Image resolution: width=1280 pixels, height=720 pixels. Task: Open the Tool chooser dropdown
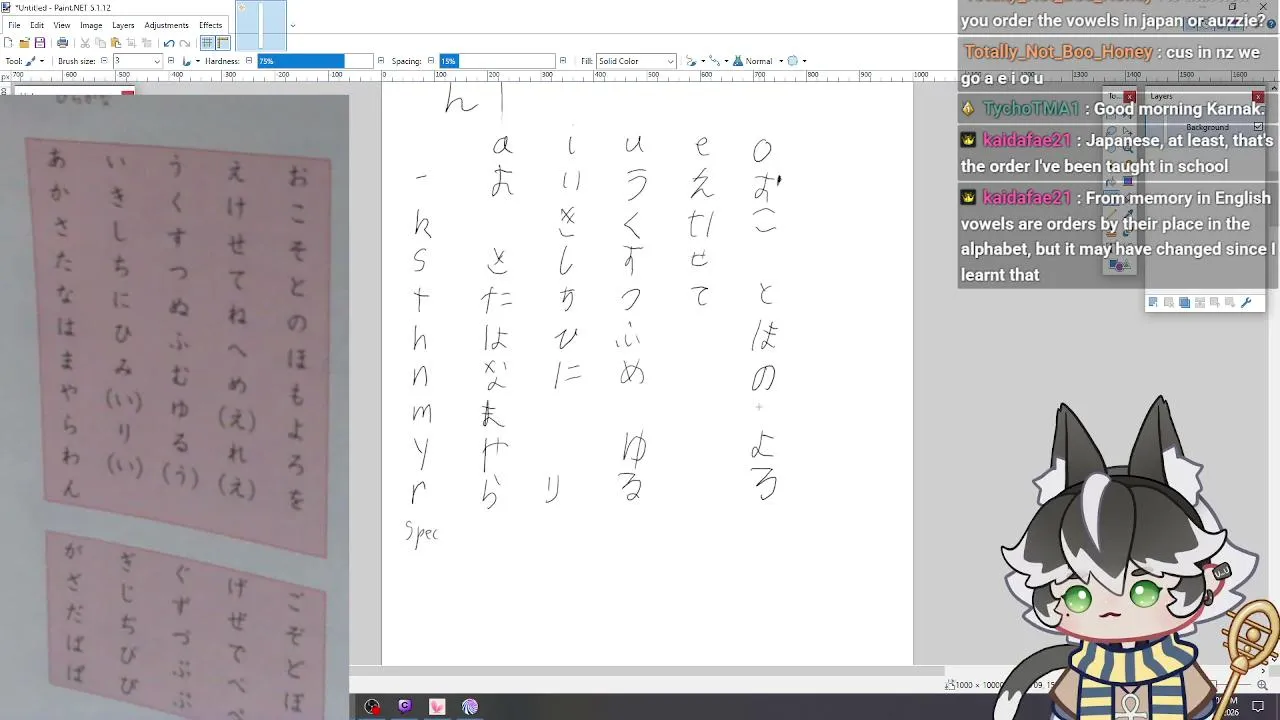coord(34,61)
